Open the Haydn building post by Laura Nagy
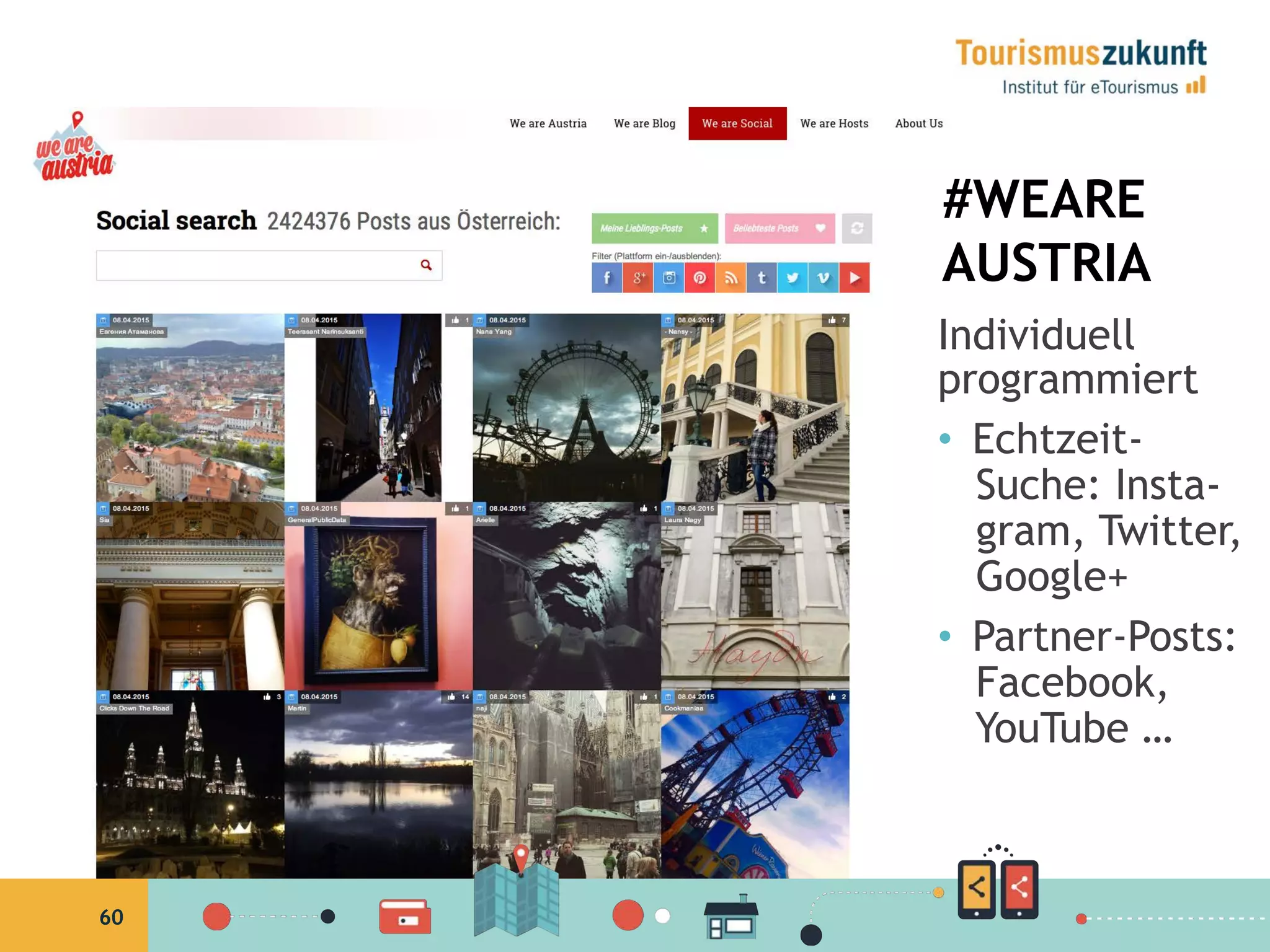The image size is (1270, 952). (x=755, y=596)
